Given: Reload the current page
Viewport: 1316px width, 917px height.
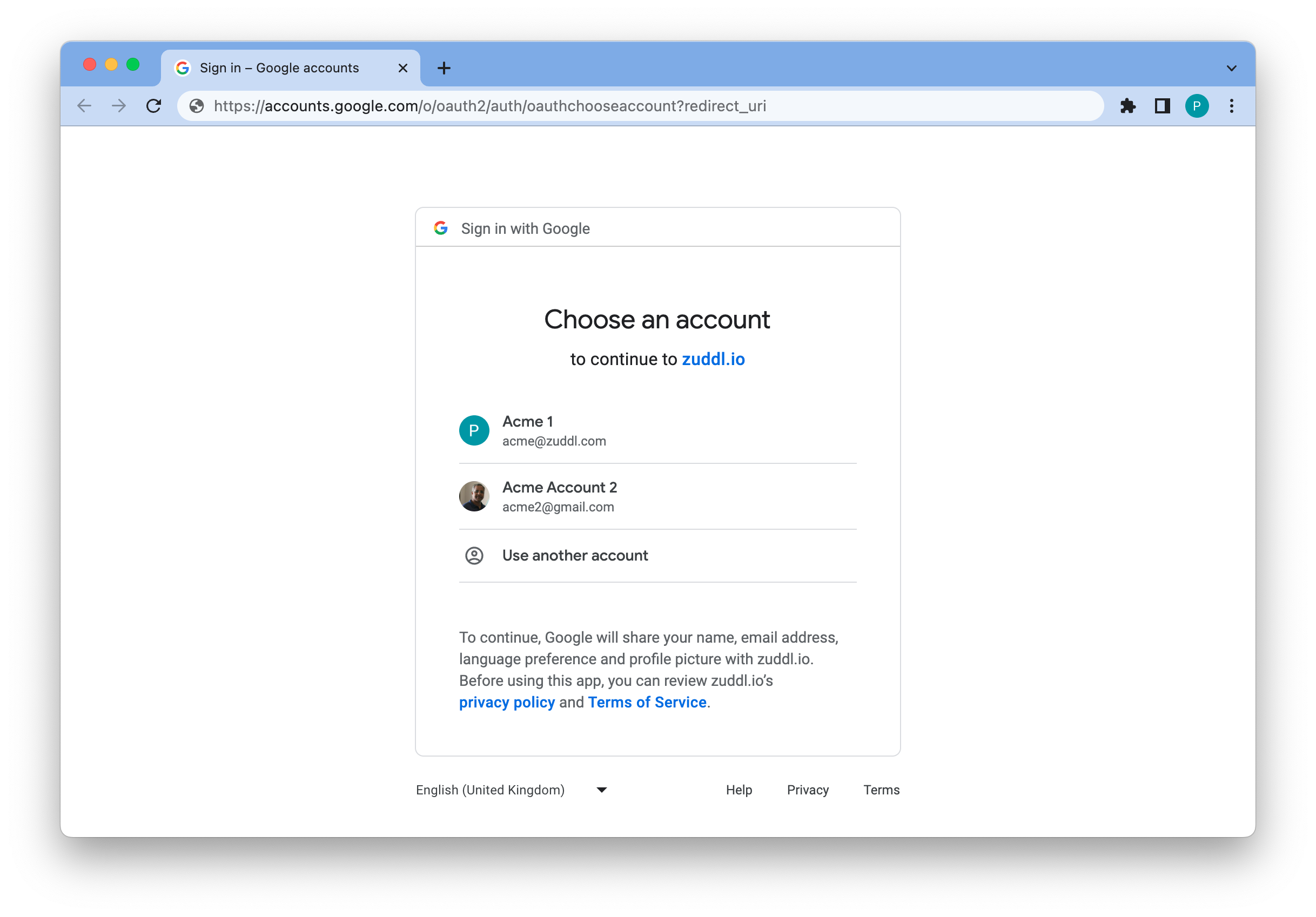Looking at the screenshot, I should pos(153,106).
